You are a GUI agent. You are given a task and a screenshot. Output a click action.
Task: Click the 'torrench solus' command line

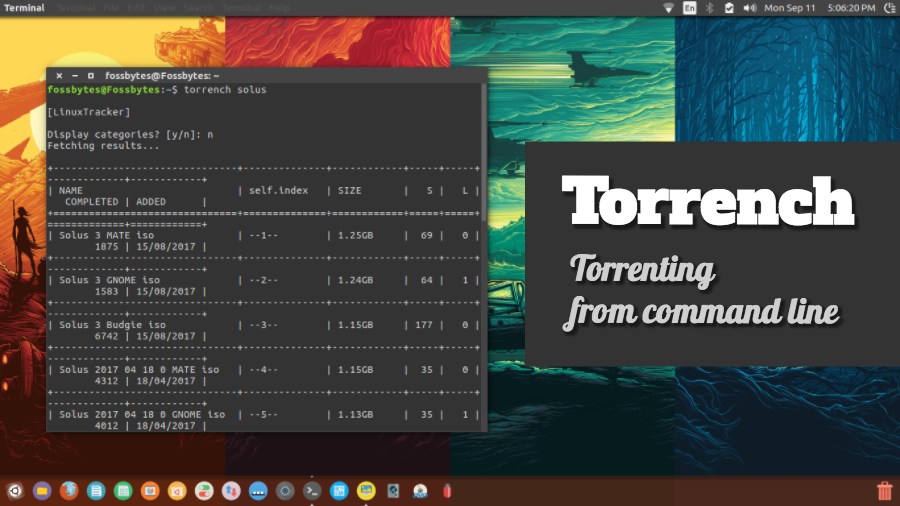tap(225, 90)
